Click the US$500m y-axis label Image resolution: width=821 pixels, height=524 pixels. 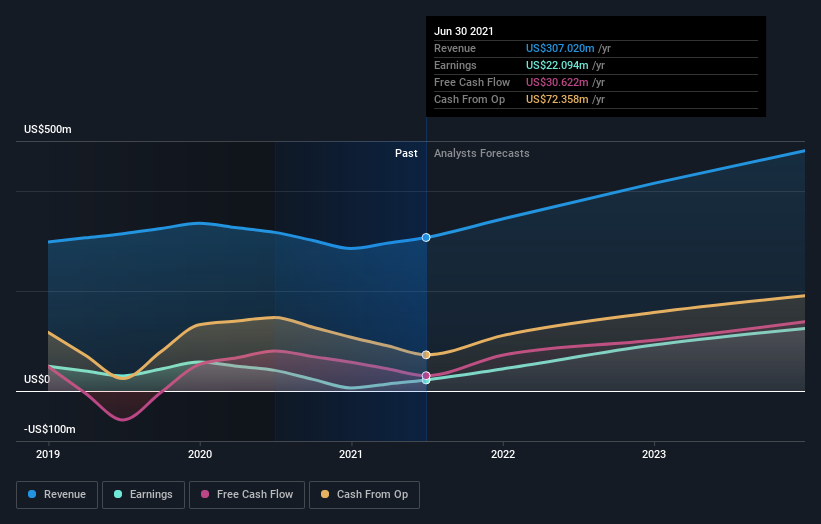(x=48, y=129)
